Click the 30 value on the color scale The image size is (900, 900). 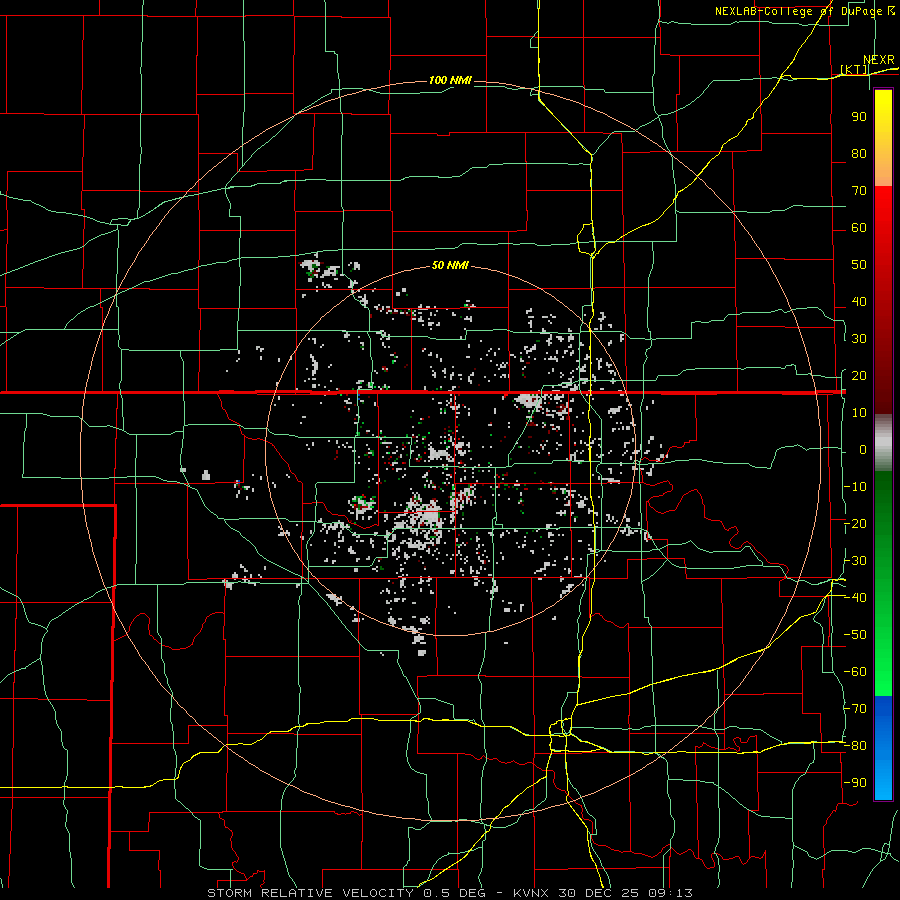859,338
